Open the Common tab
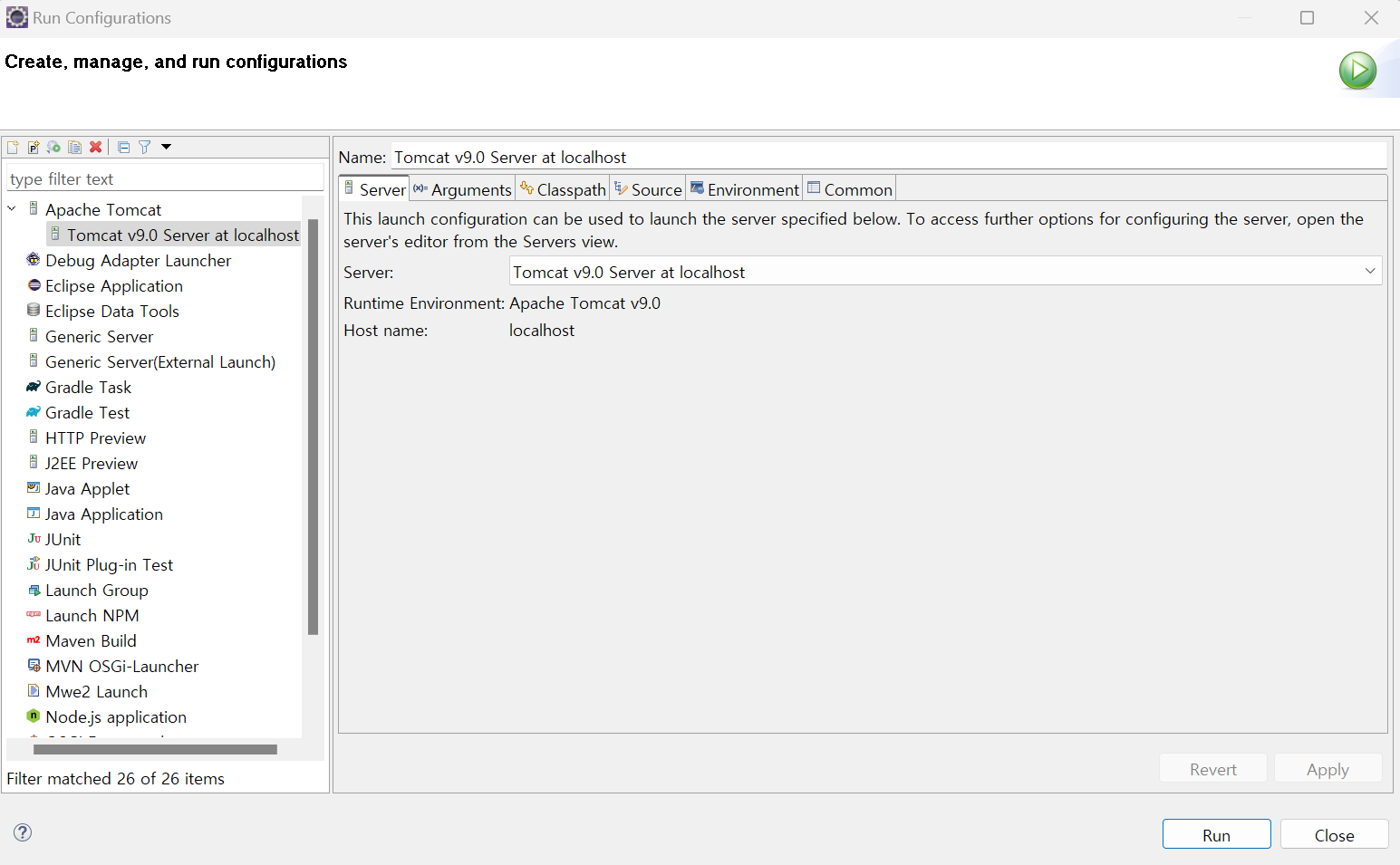1400x865 pixels. point(849,189)
